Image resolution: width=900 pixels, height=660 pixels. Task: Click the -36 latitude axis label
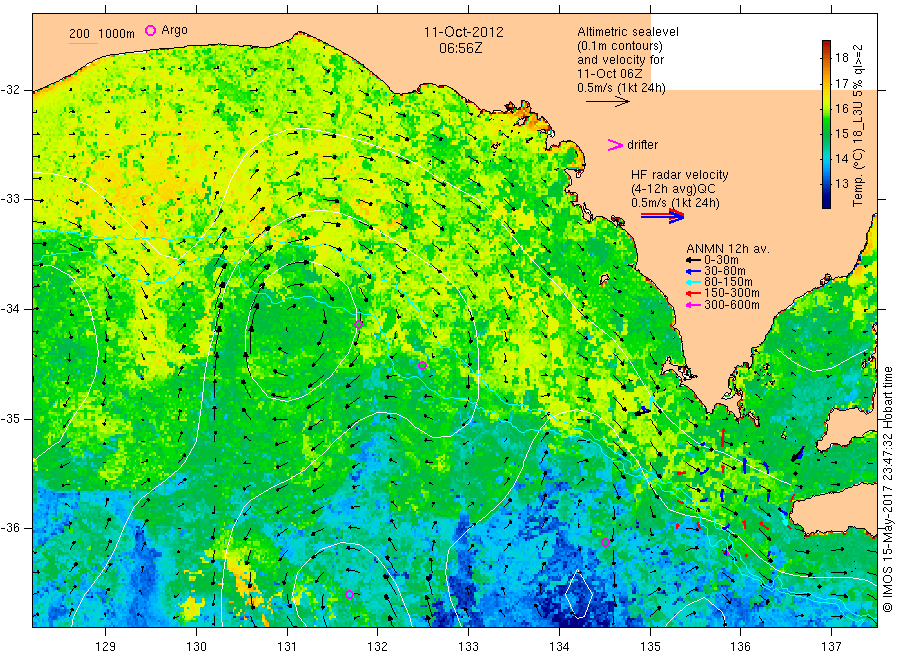pos(9,528)
